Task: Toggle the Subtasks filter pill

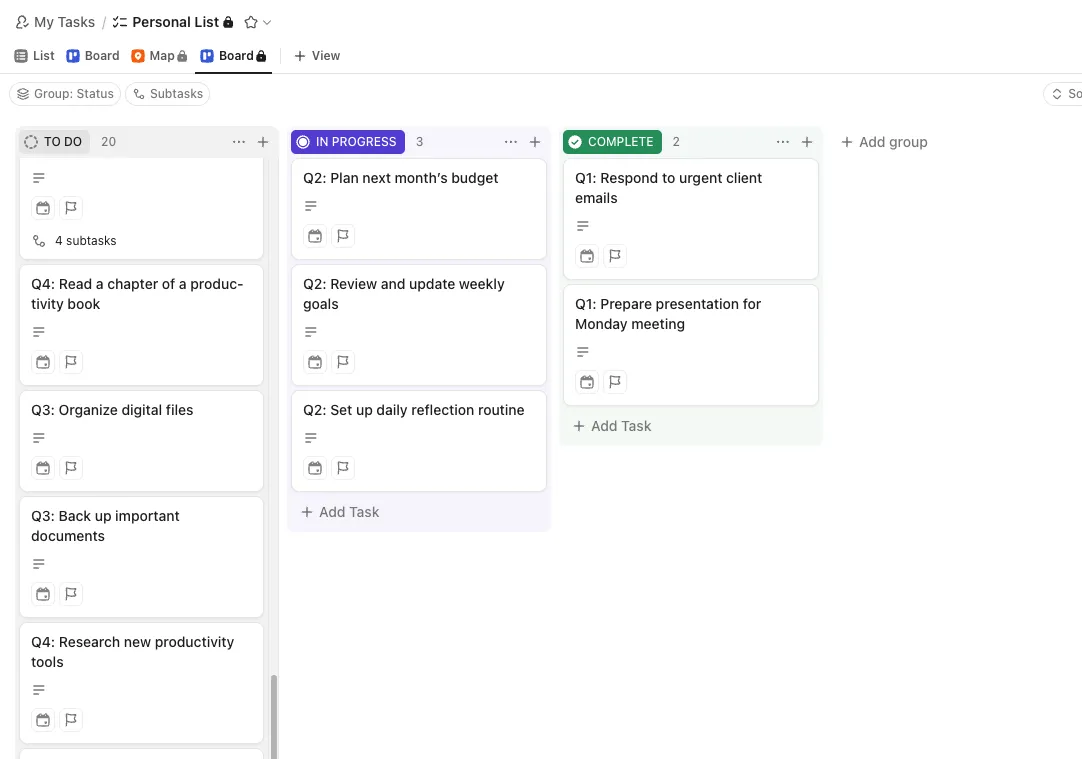Action: coord(168,94)
